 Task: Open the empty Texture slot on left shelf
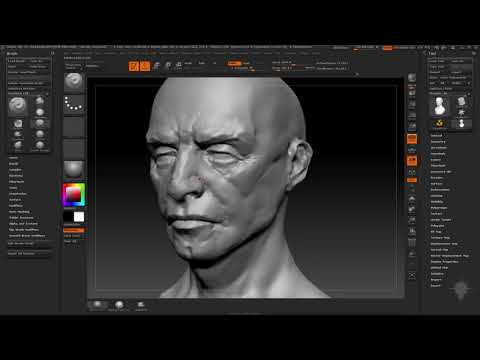74,148
